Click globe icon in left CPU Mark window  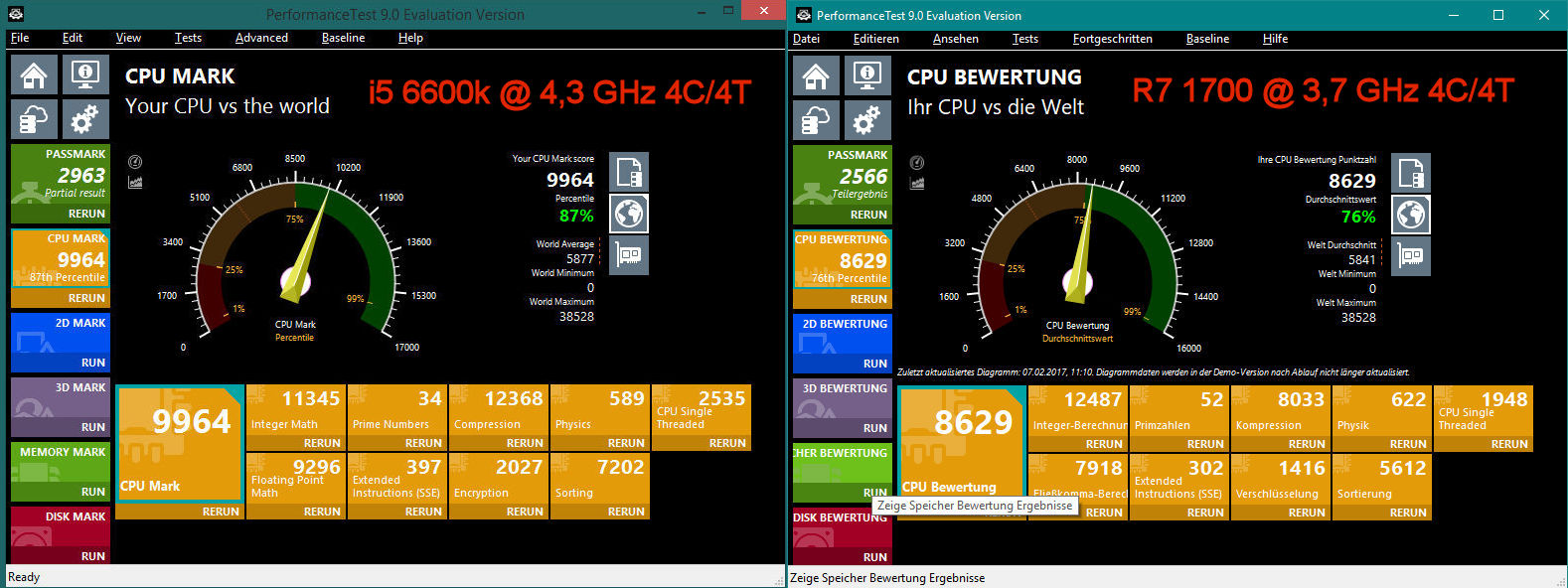(x=629, y=214)
